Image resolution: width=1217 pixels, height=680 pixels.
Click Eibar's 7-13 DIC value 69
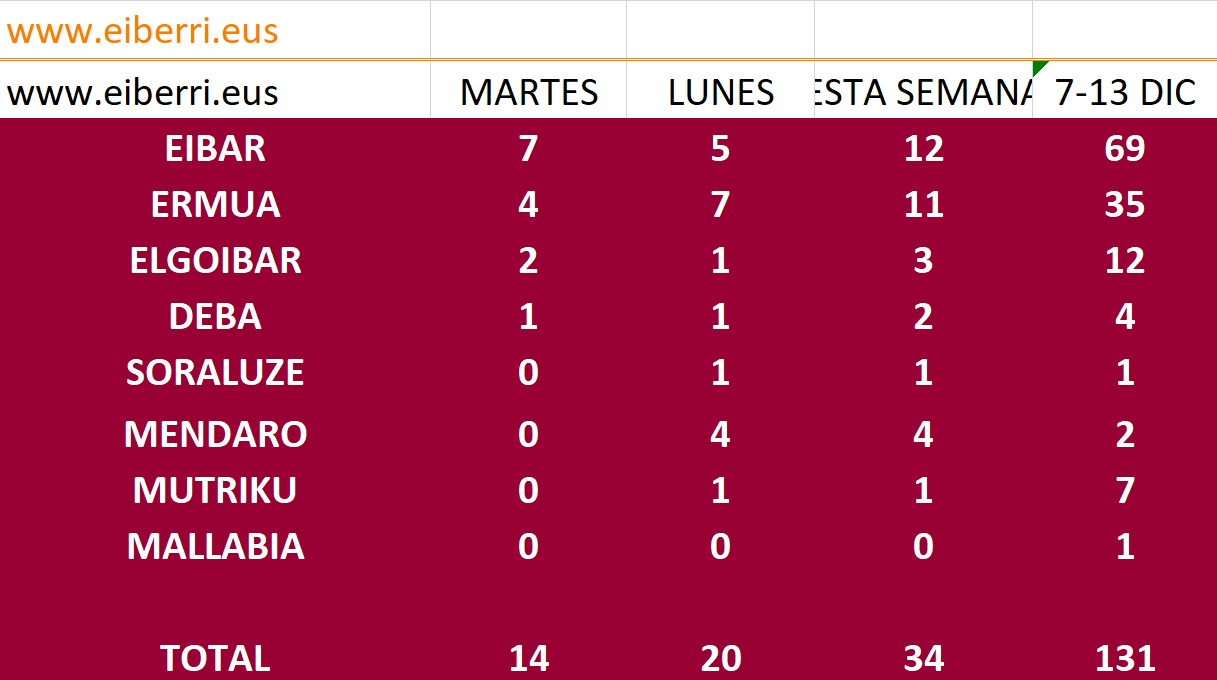tap(1125, 149)
